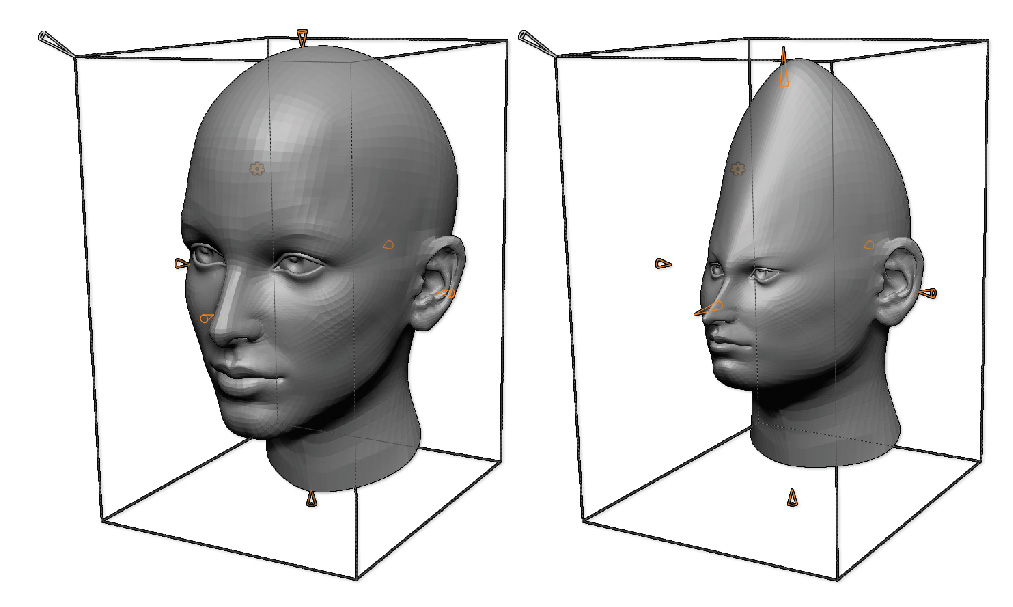
Task: Select the orange cone atop the round head
Action: point(302,37)
